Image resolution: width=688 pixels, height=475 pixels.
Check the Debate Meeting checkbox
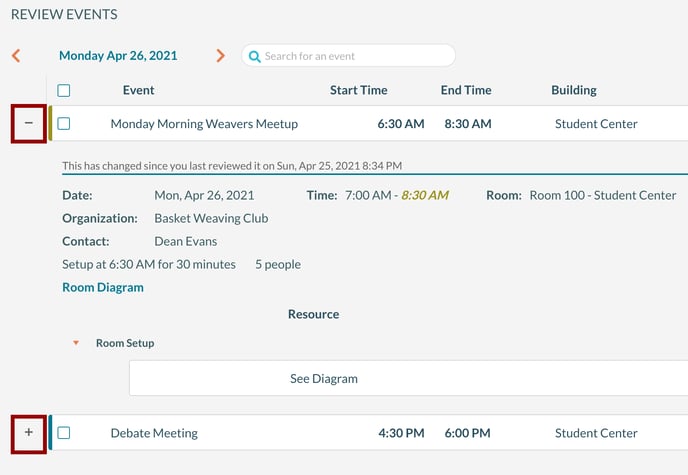coord(64,433)
